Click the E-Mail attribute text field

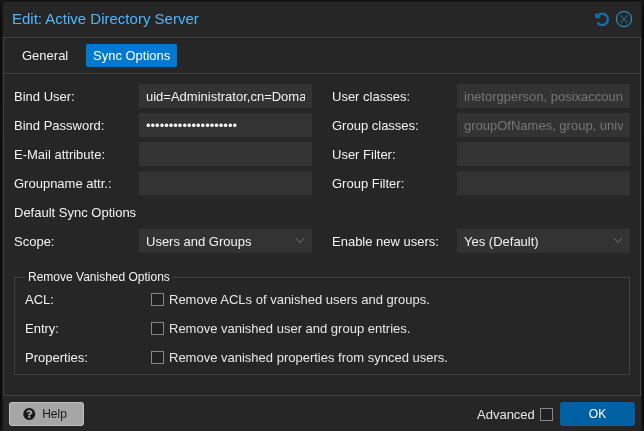click(x=225, y=154)
